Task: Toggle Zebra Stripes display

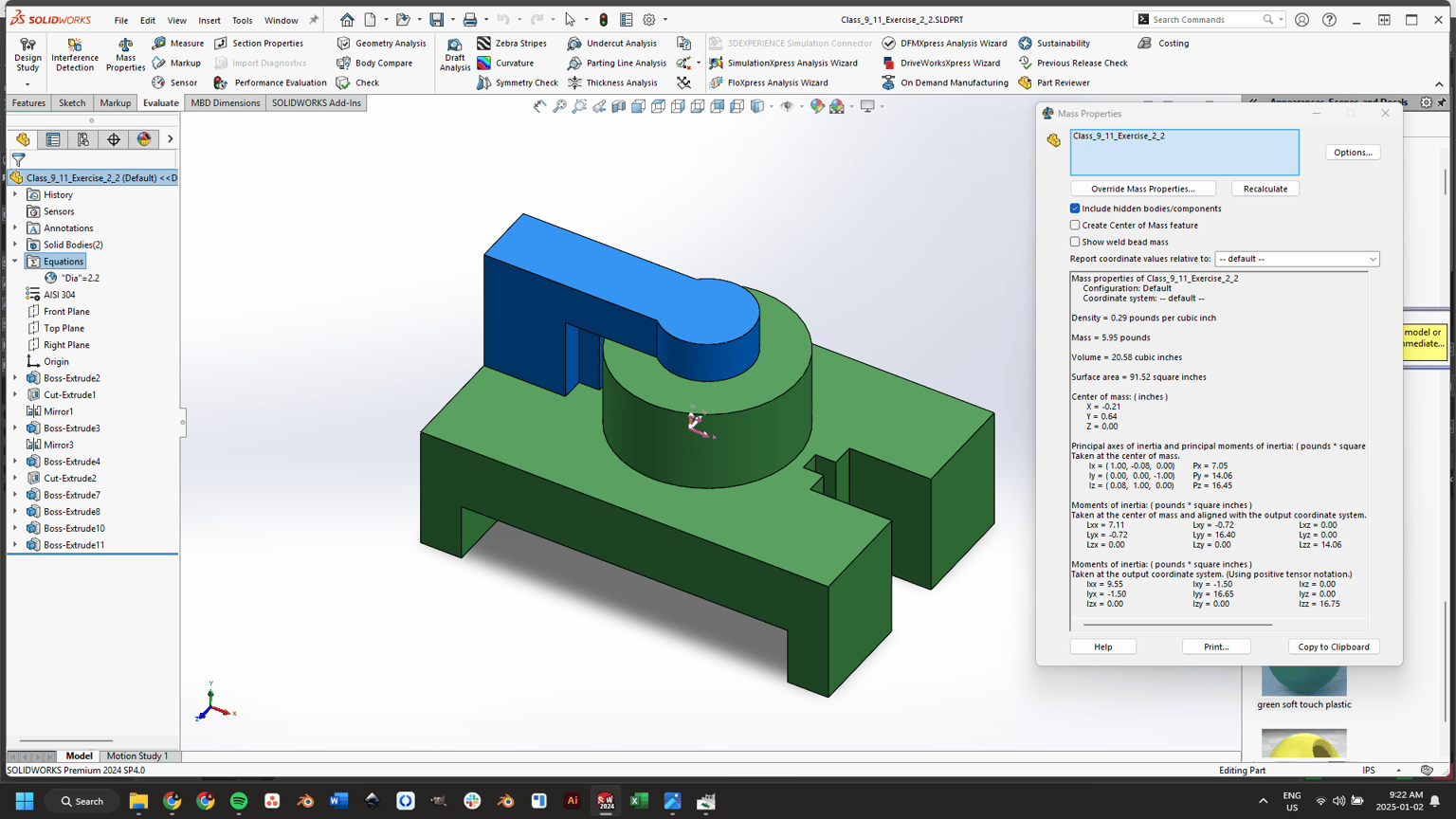Action: coord(512,43)
